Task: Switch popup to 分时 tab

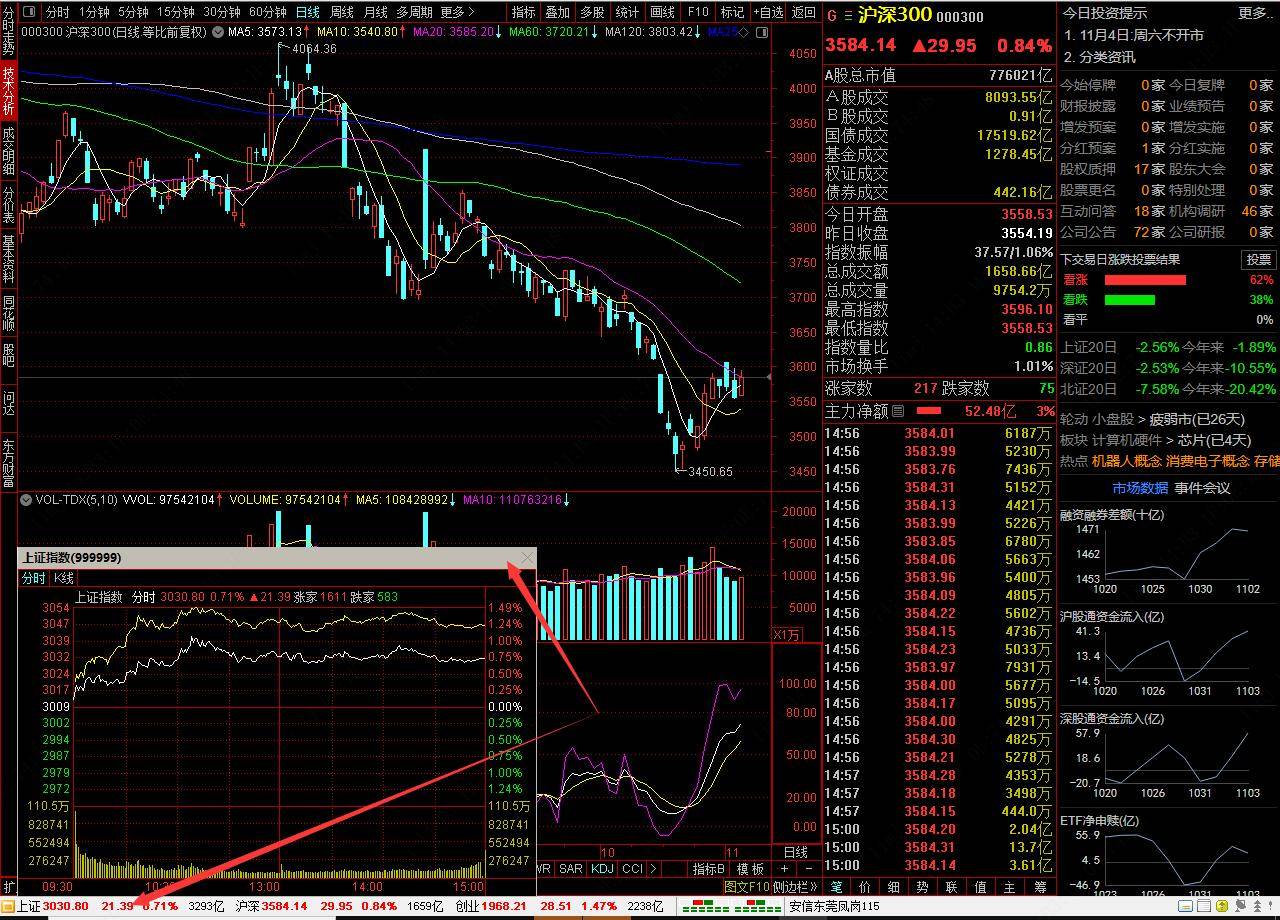Action: [x=33, y=578]
